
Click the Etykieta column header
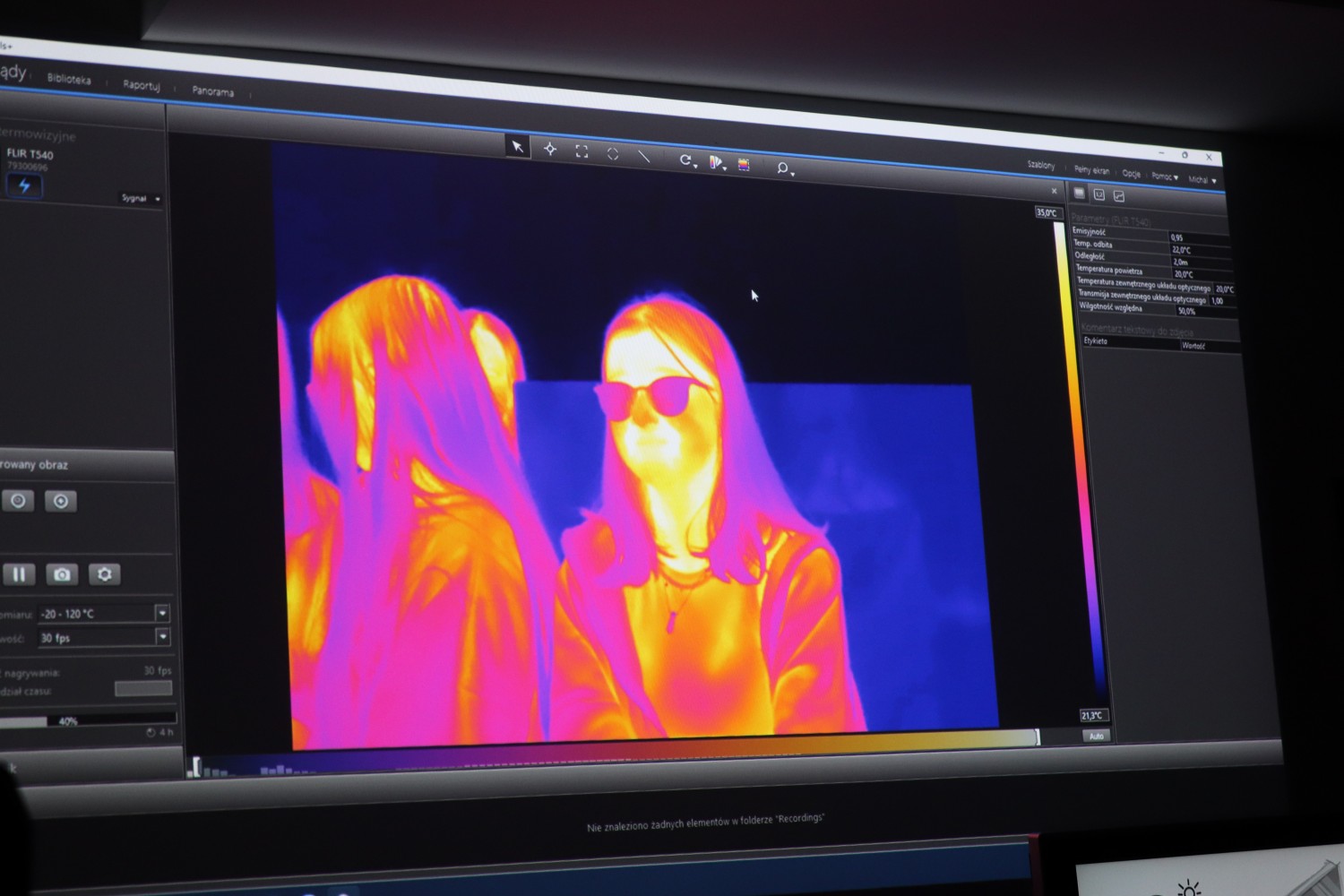(1131, 341)
